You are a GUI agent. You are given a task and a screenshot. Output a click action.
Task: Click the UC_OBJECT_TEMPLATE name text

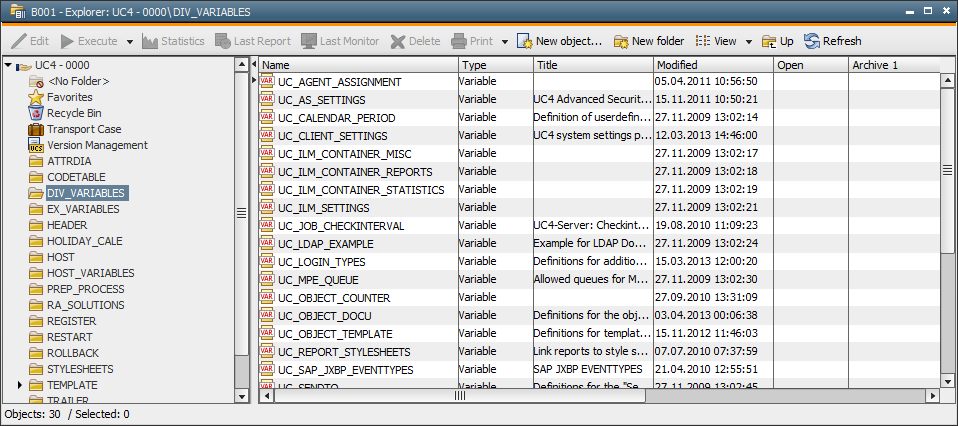pyautogui.click(x=335, y=334)
